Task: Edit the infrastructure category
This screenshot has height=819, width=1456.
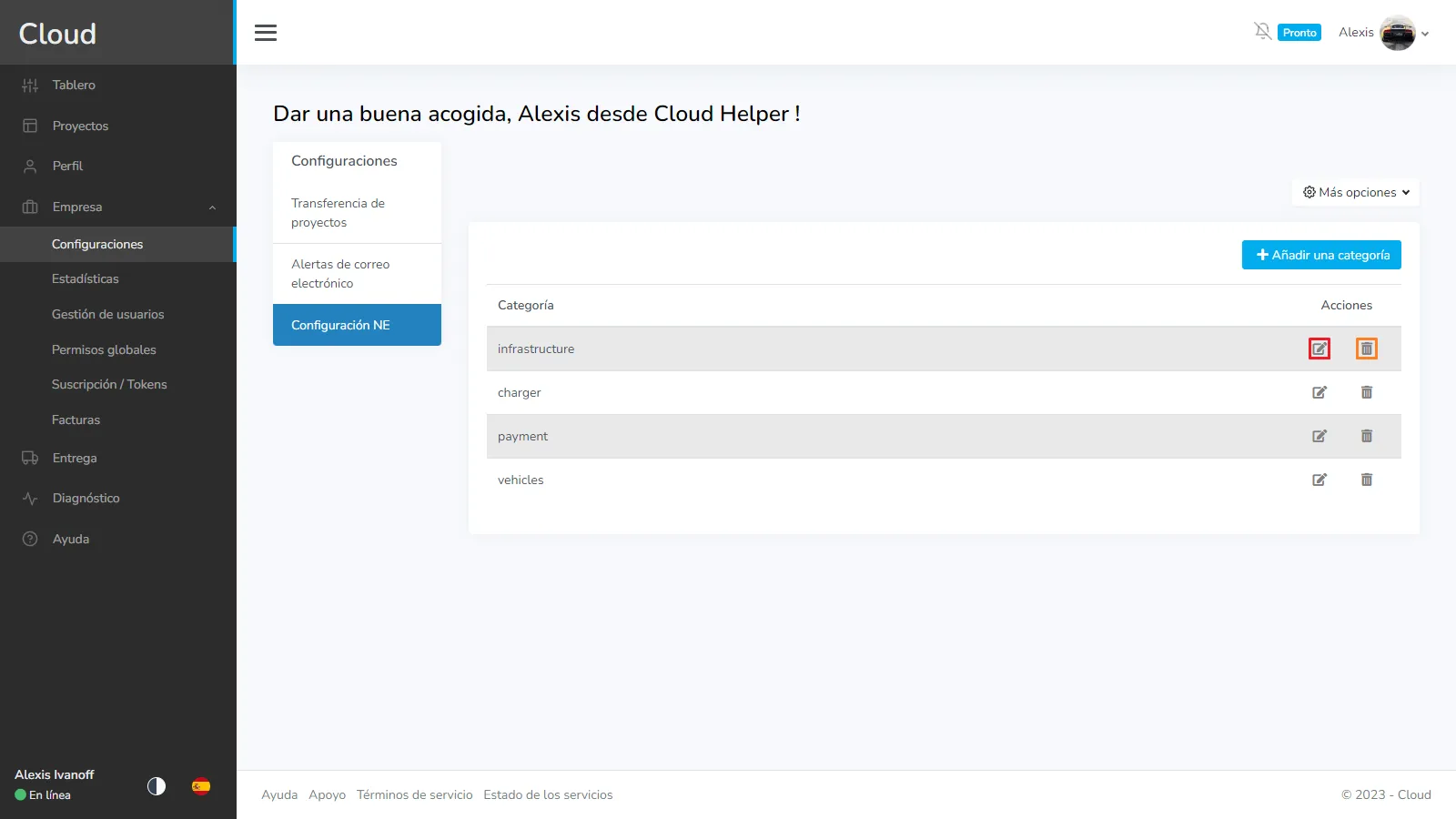Action: tap(1319, 349)
